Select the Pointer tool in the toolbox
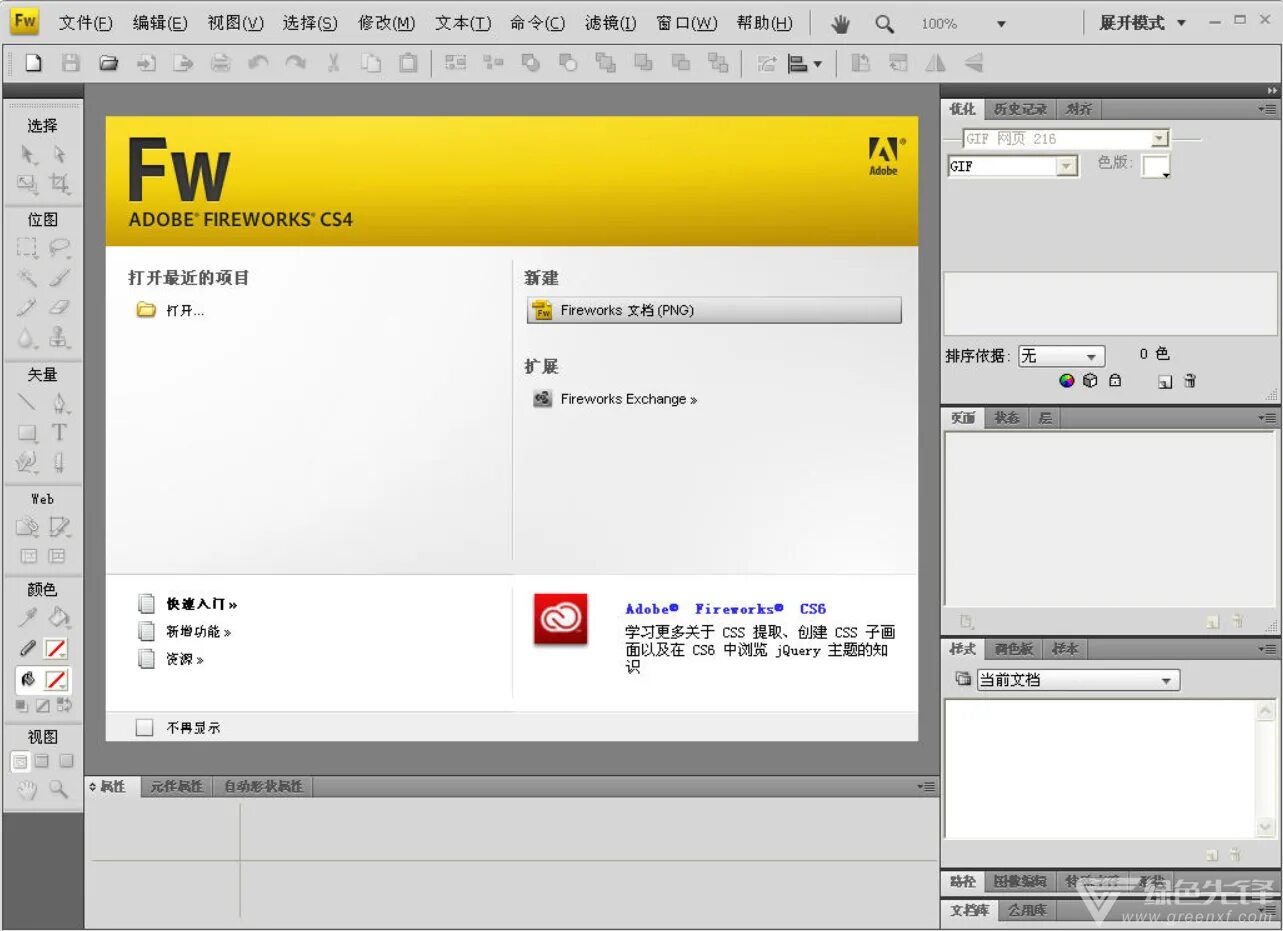Image resolution: width=1283 pixels, height=931 pixels. pos(28,155)
